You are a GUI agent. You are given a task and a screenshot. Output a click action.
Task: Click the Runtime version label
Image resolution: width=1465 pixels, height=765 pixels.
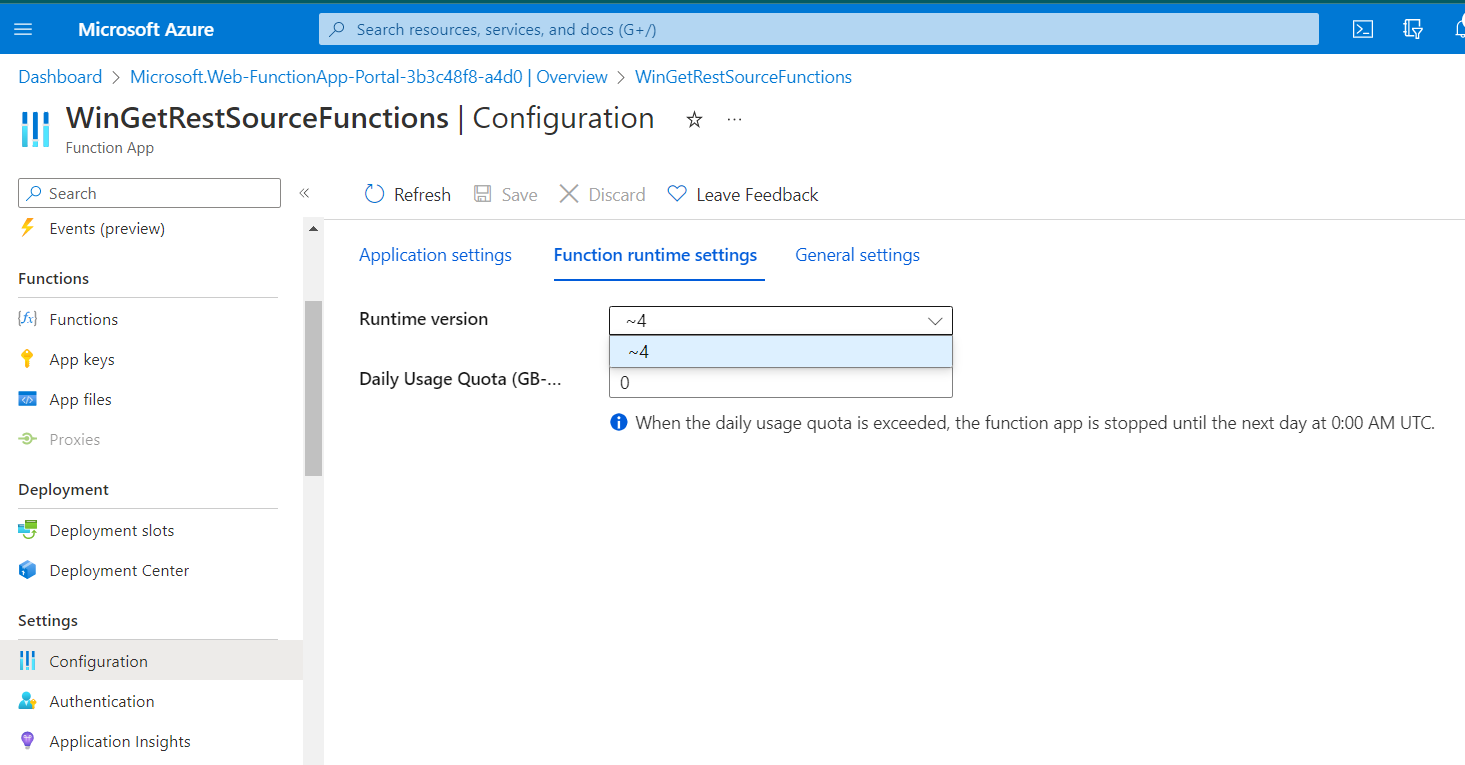click(424, 319)
